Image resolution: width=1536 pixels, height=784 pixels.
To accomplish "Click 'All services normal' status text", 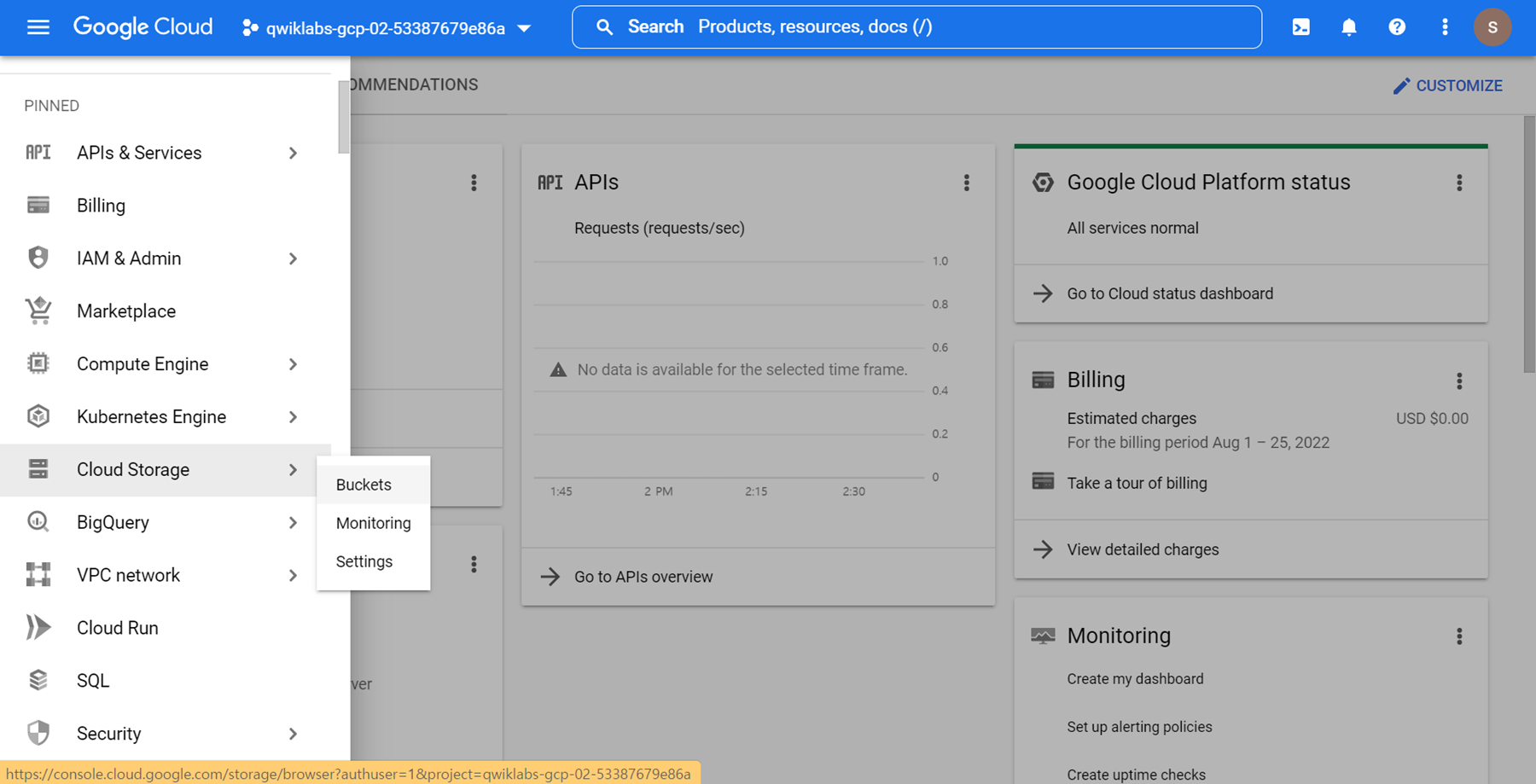I will pyautogui.click(x=1132, y=228).
